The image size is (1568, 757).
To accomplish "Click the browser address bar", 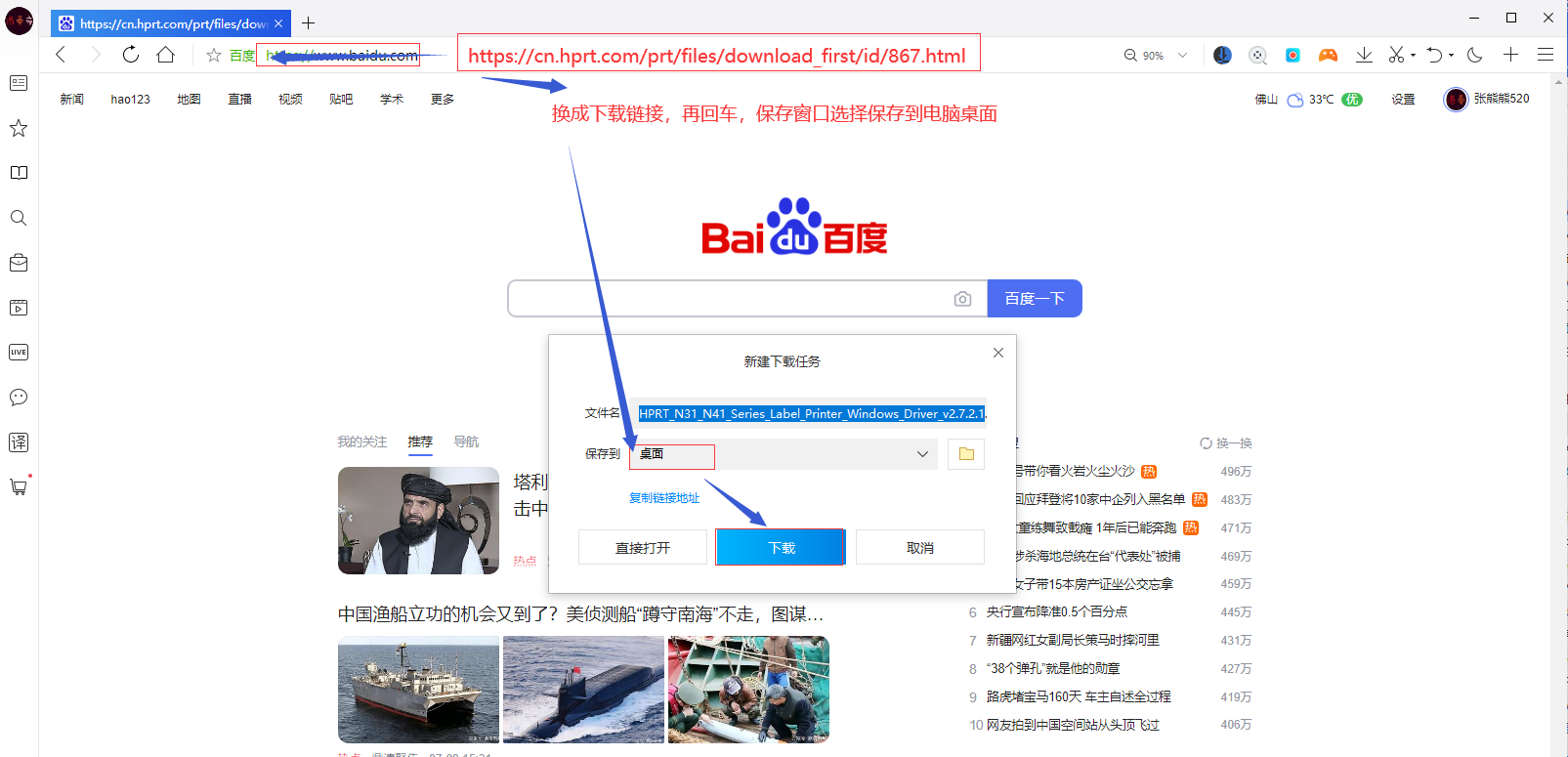I will point(343,56).
